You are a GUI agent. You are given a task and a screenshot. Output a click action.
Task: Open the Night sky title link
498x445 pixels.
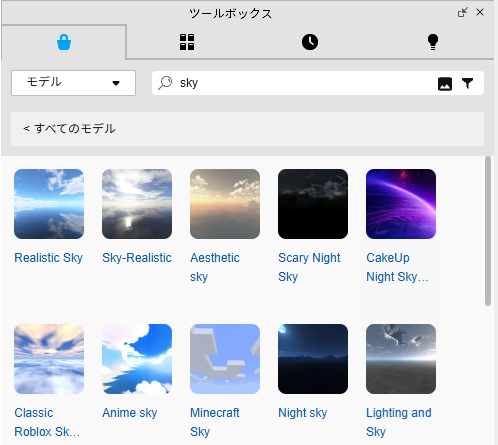[x=303, y=413]
